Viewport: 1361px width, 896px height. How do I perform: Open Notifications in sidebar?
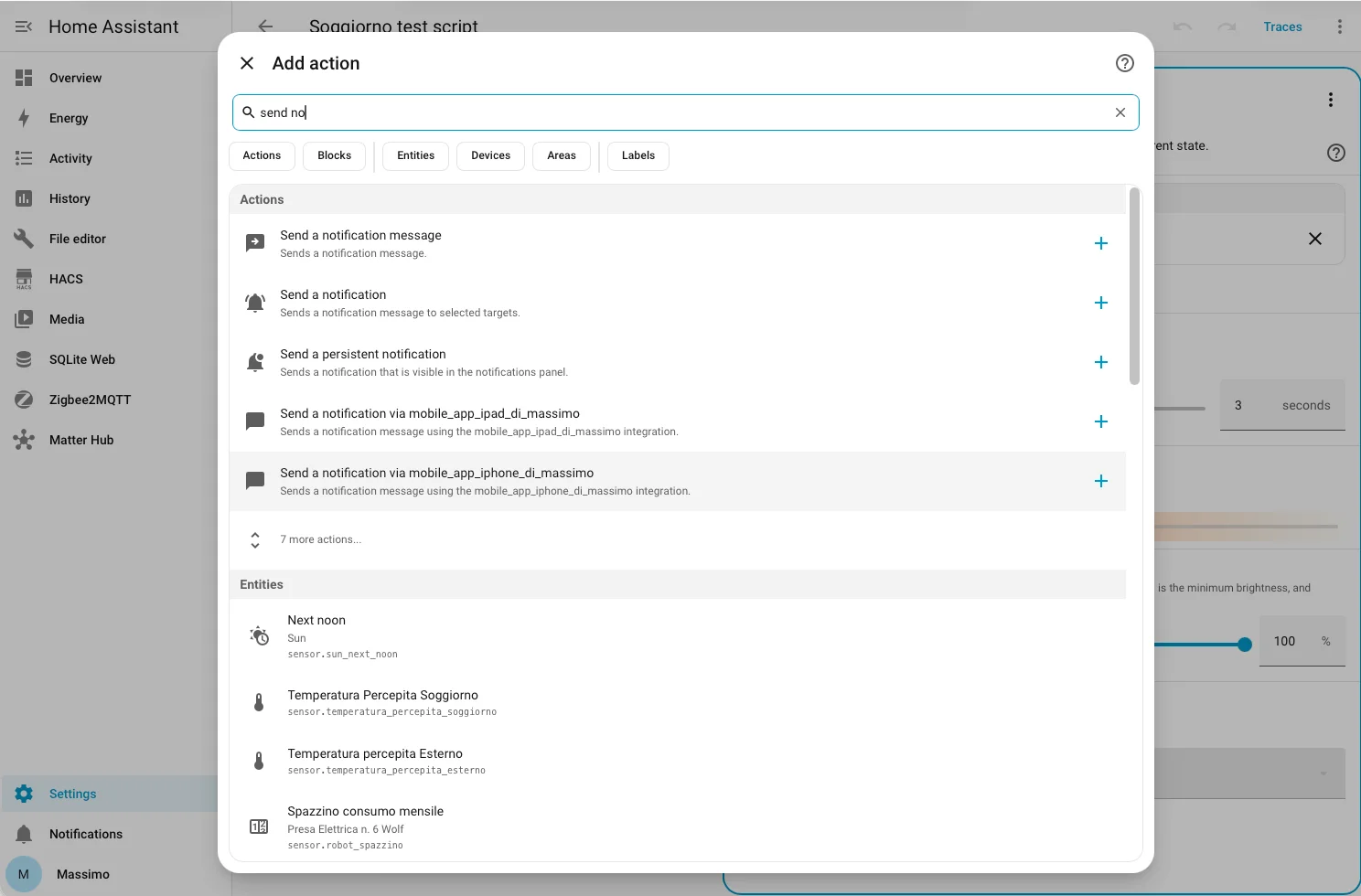tap(109, 834)
